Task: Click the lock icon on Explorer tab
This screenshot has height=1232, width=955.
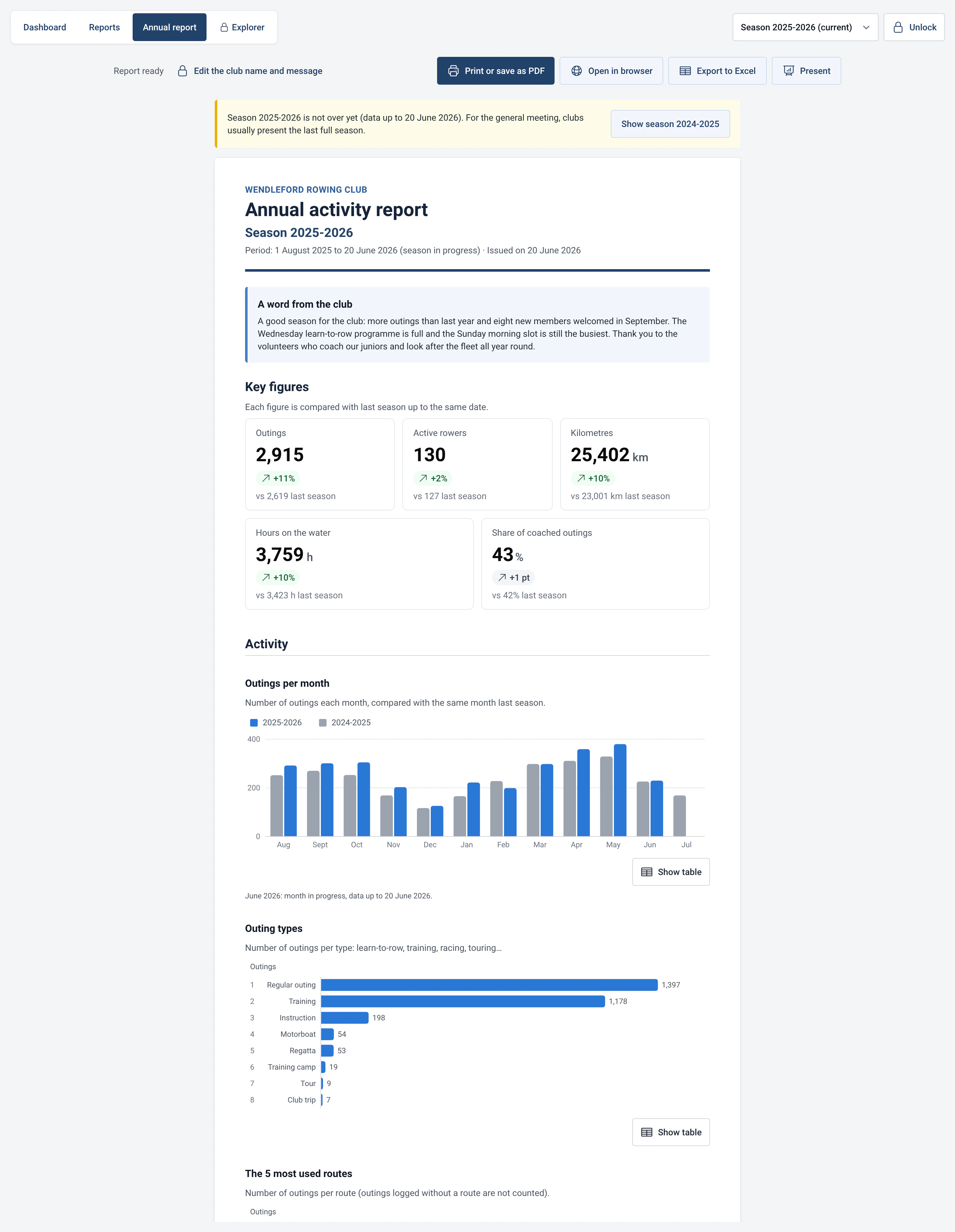Action: [x=224, y=27]
